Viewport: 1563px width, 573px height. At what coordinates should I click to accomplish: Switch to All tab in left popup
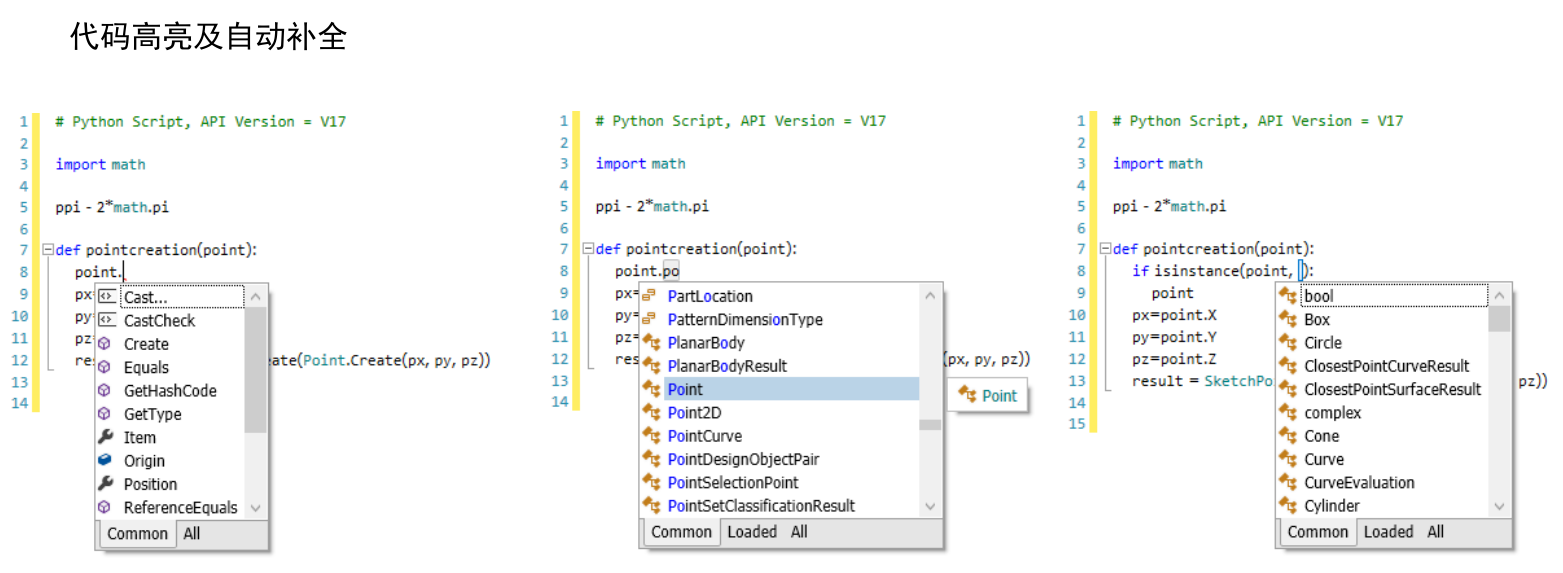[x=192, y=534]
